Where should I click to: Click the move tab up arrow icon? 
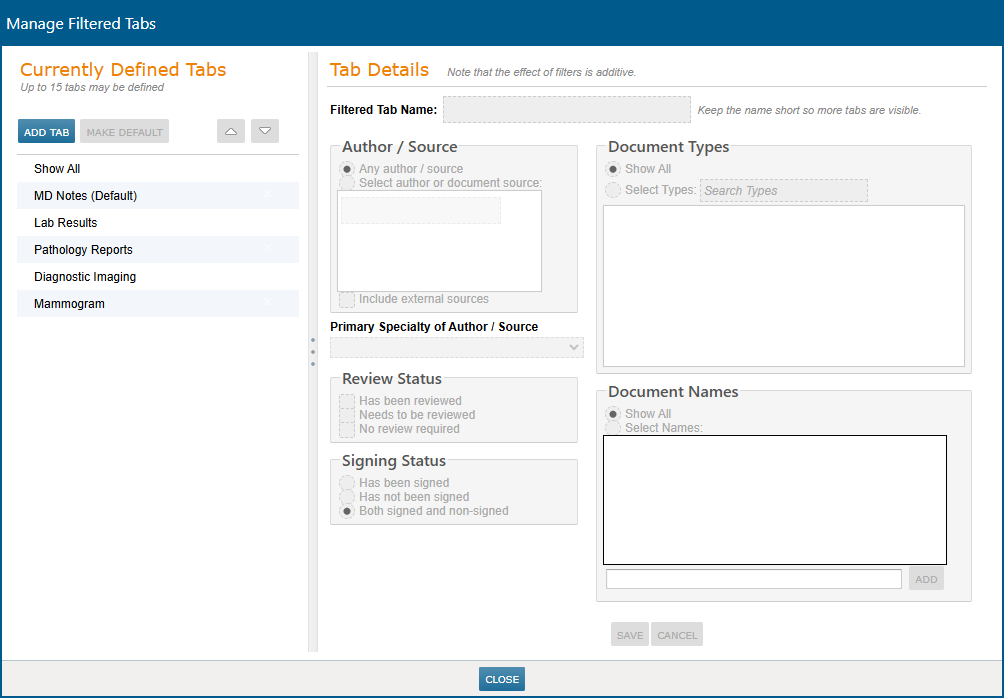click(231, 131)
